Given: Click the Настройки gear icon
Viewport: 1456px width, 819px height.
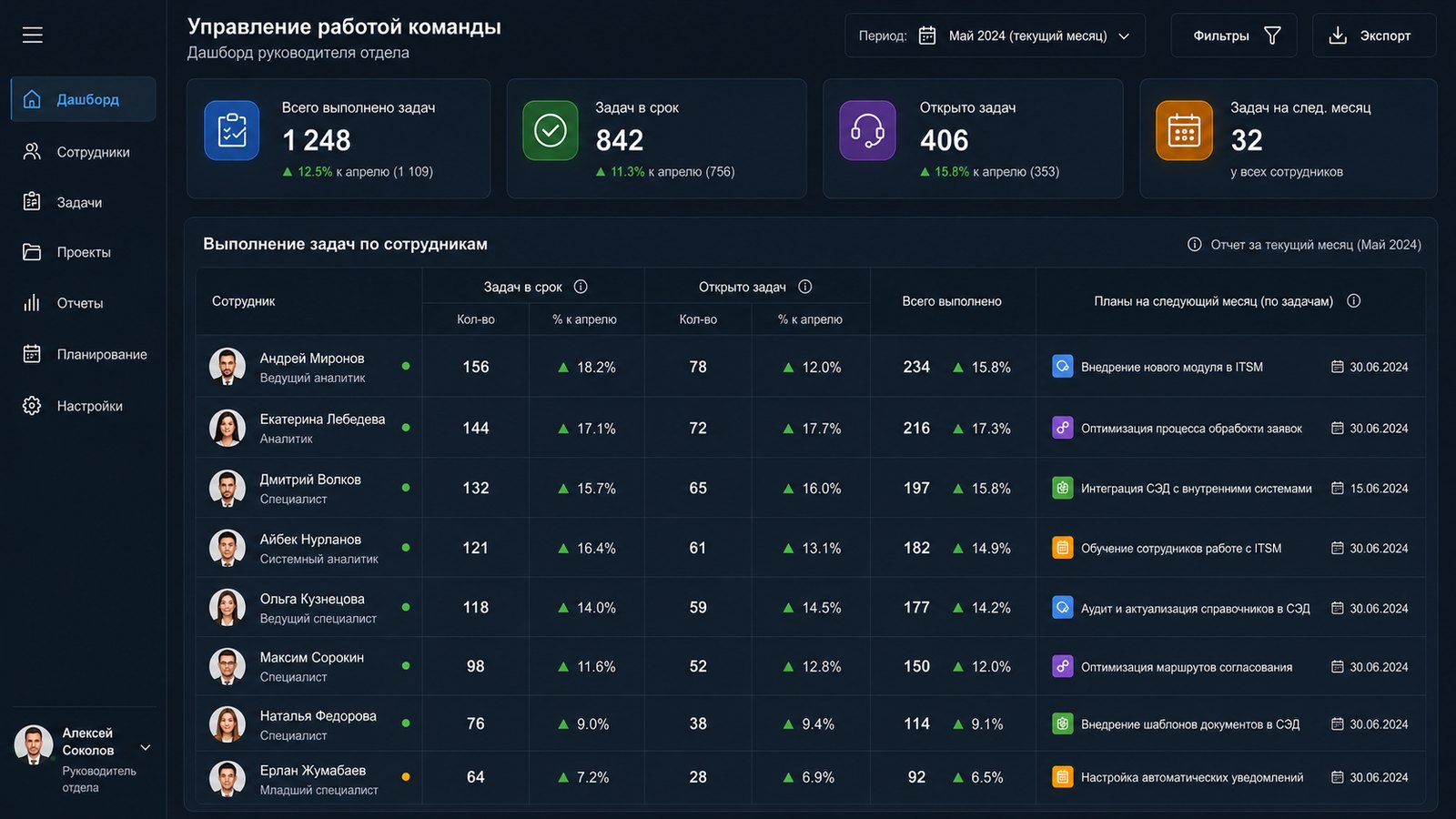Looking at the screenshot, I should tap(32, 406).
